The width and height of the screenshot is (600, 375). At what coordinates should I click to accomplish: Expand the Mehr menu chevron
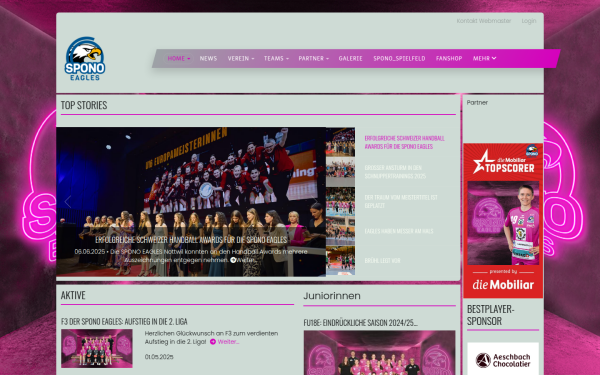494,58
